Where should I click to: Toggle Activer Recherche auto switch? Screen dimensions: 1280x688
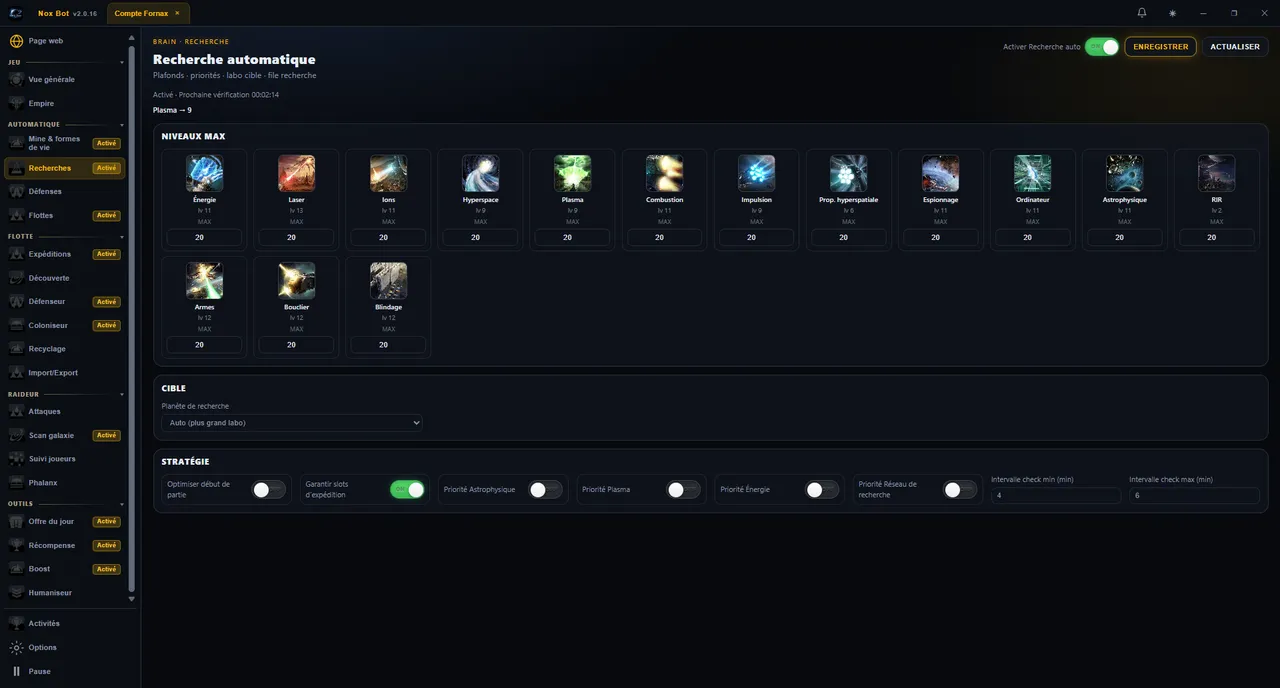pyautogui.click(x=1102, y=47)
